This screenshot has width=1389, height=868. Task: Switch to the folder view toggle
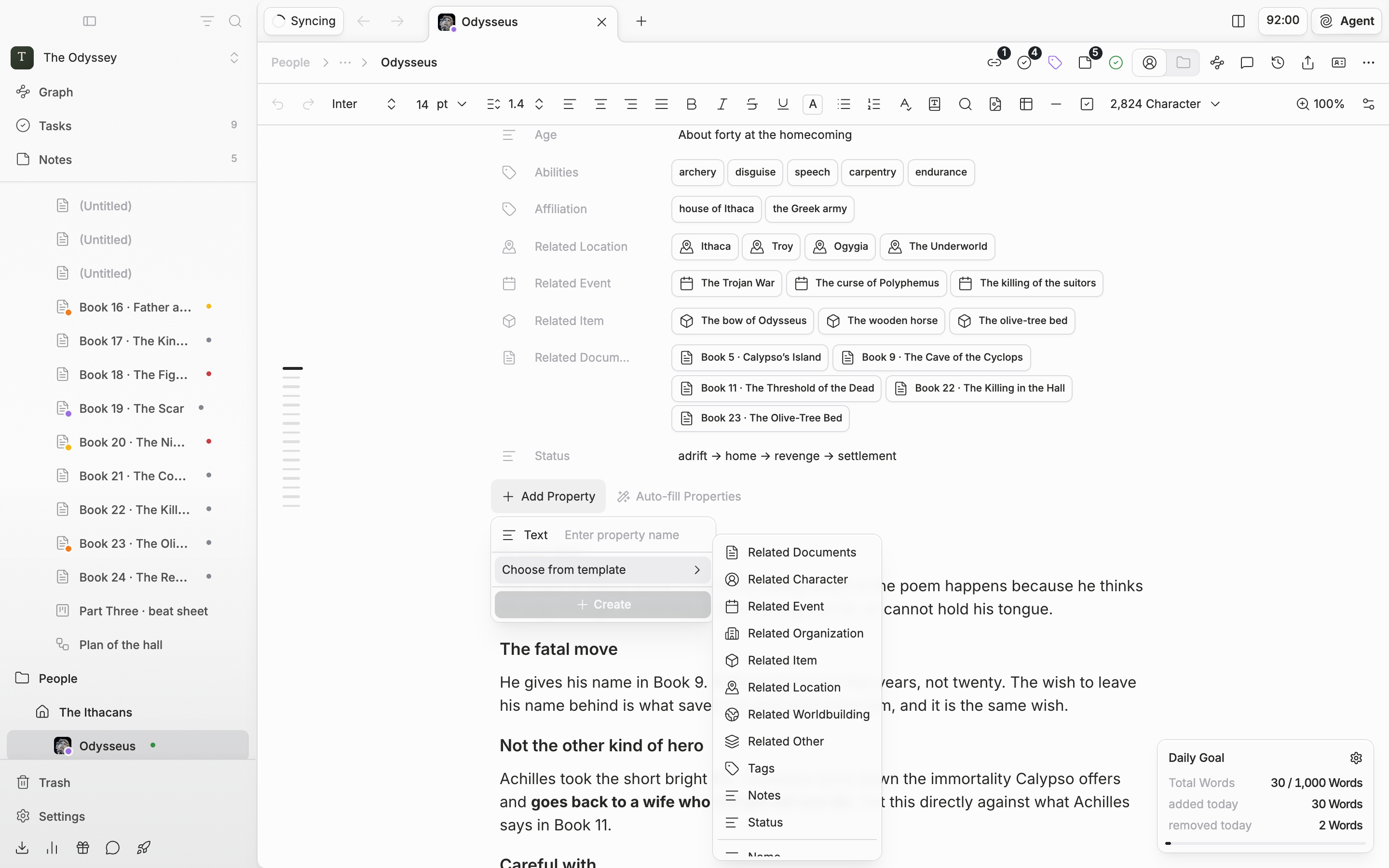pos(1183,63)
